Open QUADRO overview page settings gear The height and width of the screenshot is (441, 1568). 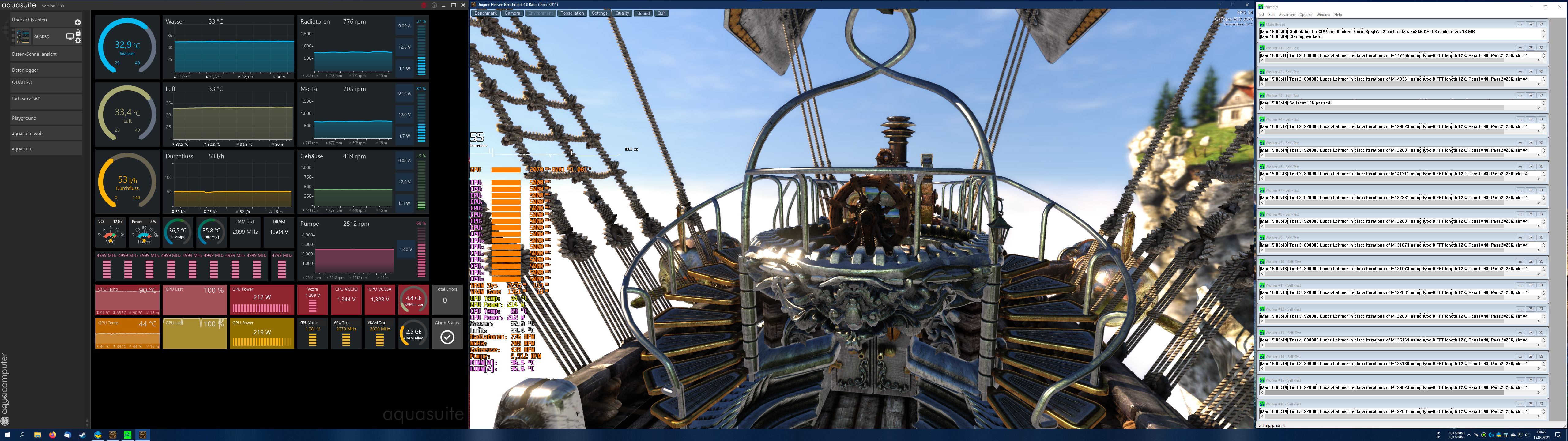coord(78,41)
